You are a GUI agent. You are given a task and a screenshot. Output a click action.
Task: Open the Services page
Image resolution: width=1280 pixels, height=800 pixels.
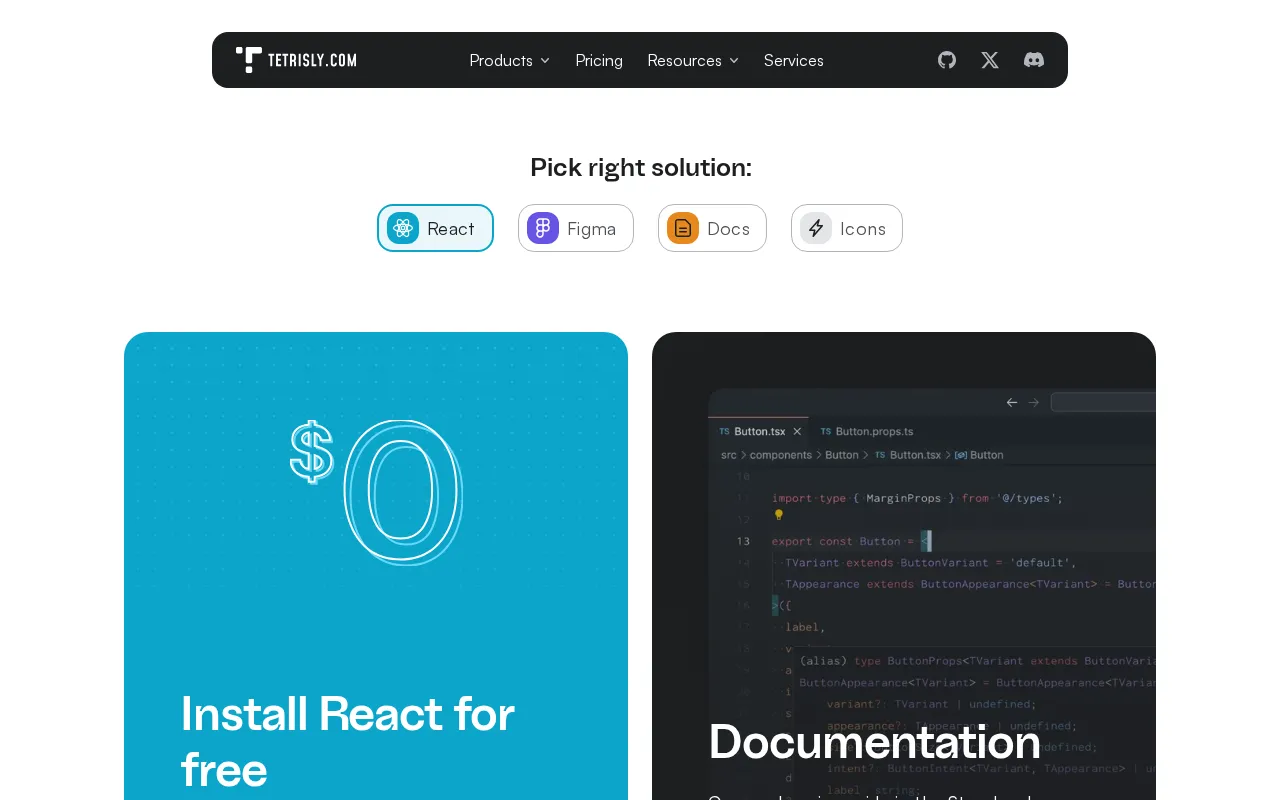[794, 60]
